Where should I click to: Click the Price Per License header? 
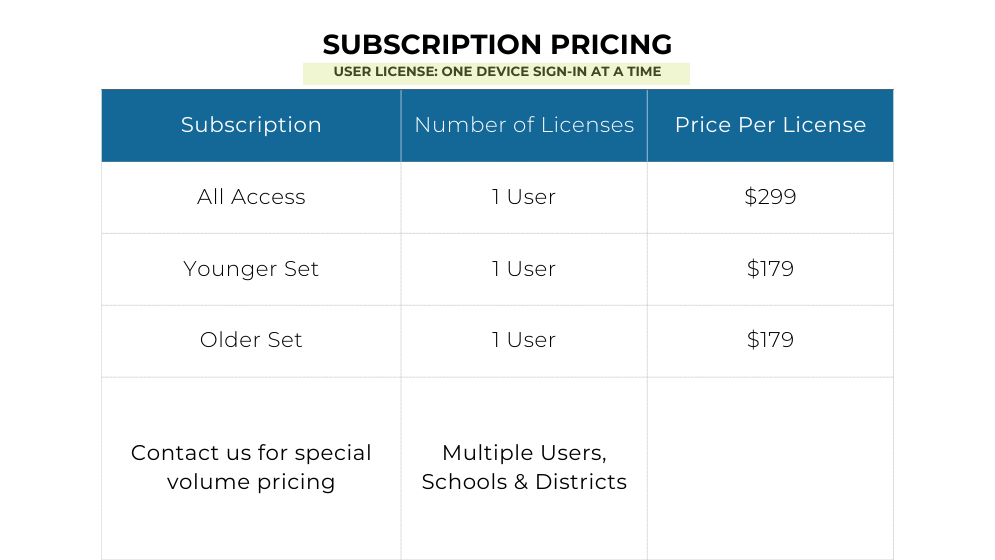click(770, 125)
